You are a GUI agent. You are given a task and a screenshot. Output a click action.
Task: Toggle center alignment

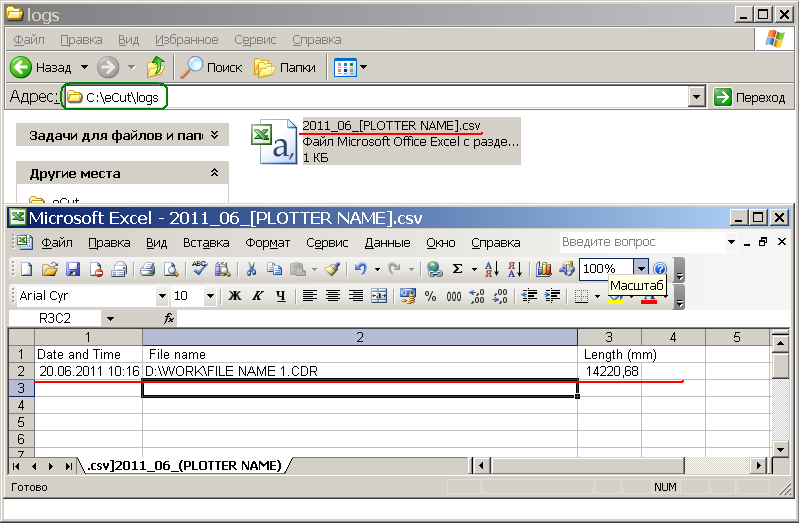click(333, 296)
